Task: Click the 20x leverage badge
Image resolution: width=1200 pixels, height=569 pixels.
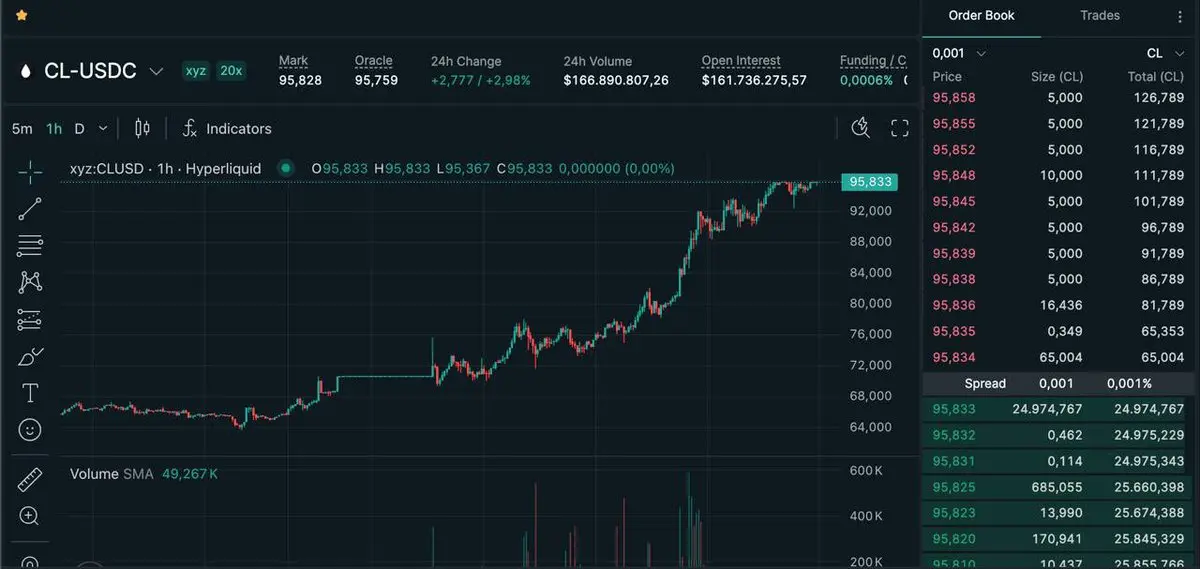Action: click(231, 70)
